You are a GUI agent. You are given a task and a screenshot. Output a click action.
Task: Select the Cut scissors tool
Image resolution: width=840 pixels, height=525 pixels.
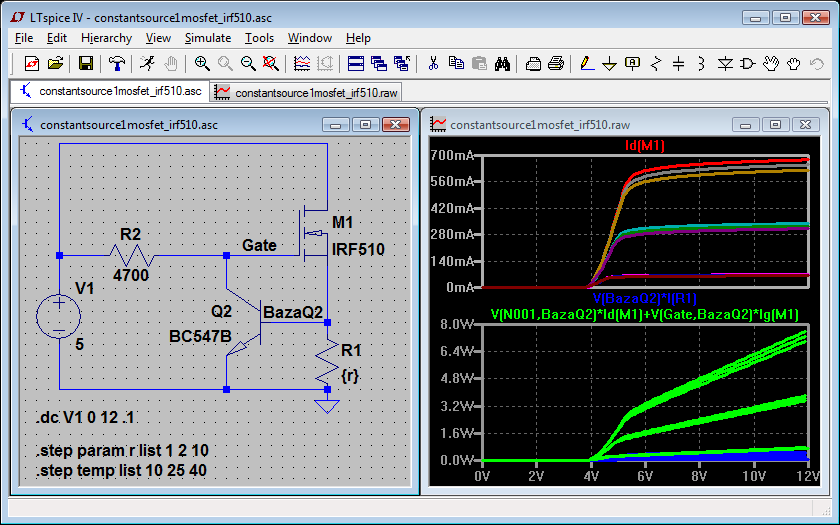click(x=433, y=64)
